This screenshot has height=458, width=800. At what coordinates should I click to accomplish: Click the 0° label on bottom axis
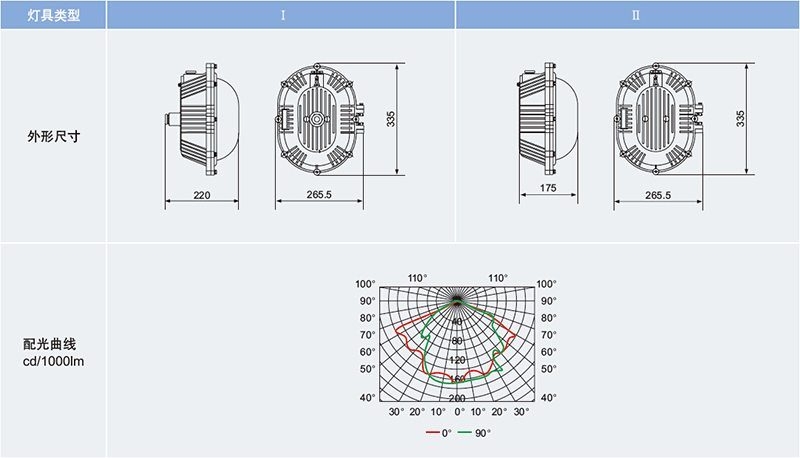pyautogui.click(x=460, y=412)
